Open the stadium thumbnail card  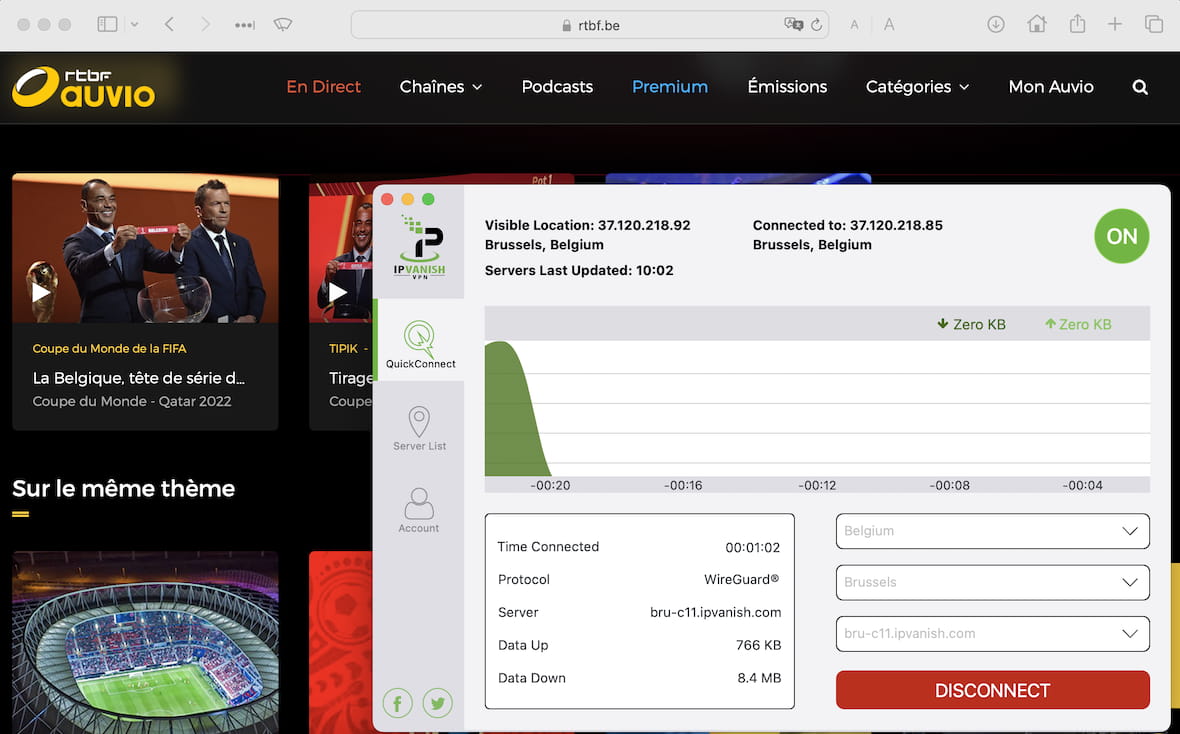145,642
